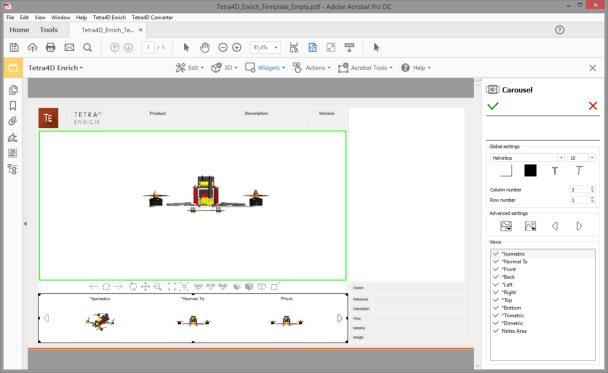The height and width of the screenshot is (373, 608).
Task: Click the email envelope icon
Action: [69, 48]
